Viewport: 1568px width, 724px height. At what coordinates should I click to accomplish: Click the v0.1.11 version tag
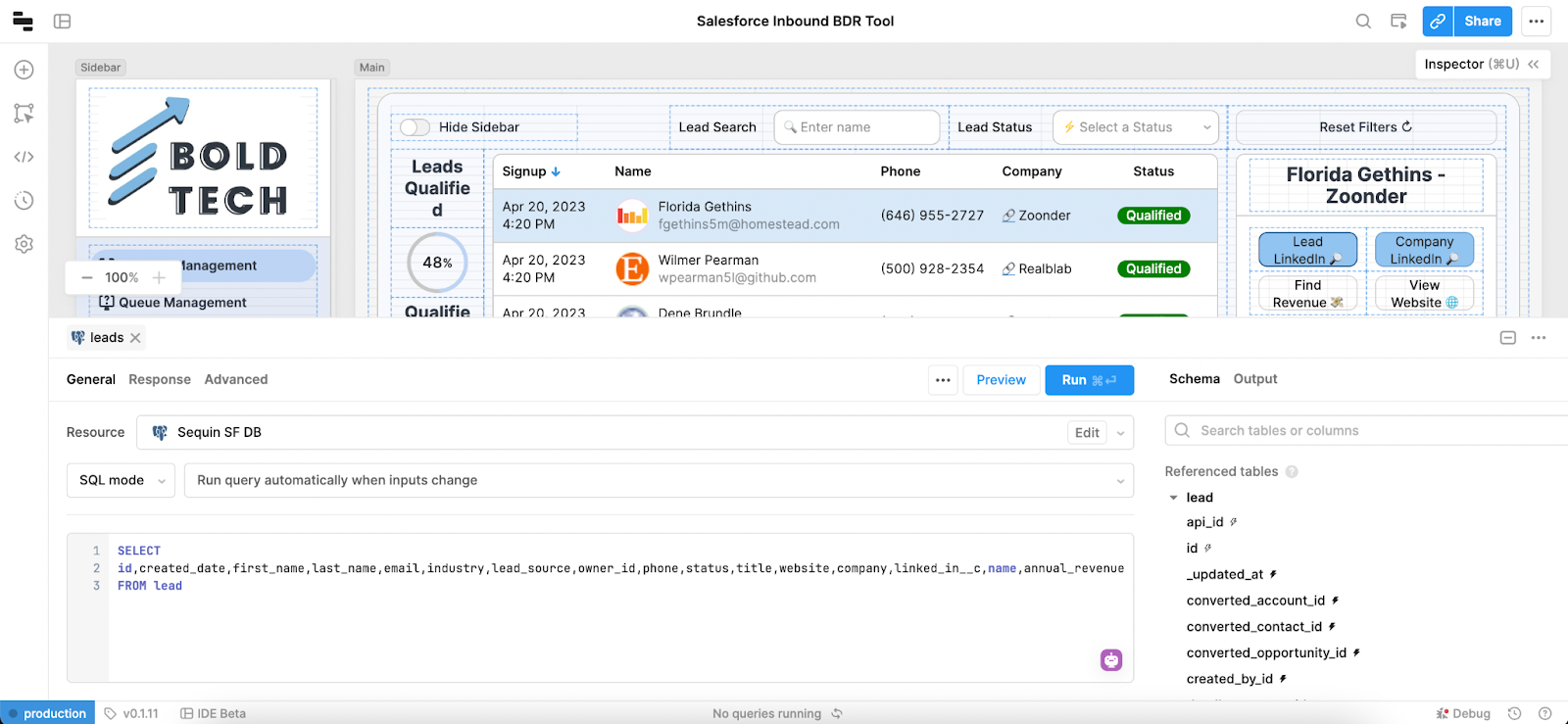(131, 713)
